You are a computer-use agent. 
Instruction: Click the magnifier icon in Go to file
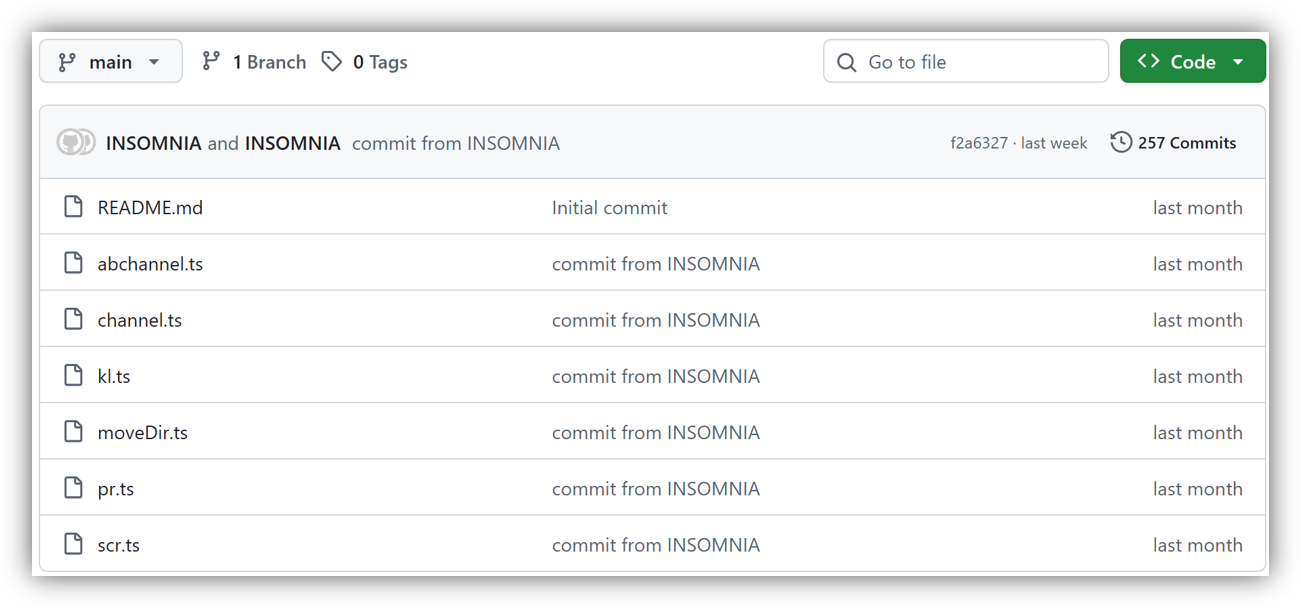(847, 62)
